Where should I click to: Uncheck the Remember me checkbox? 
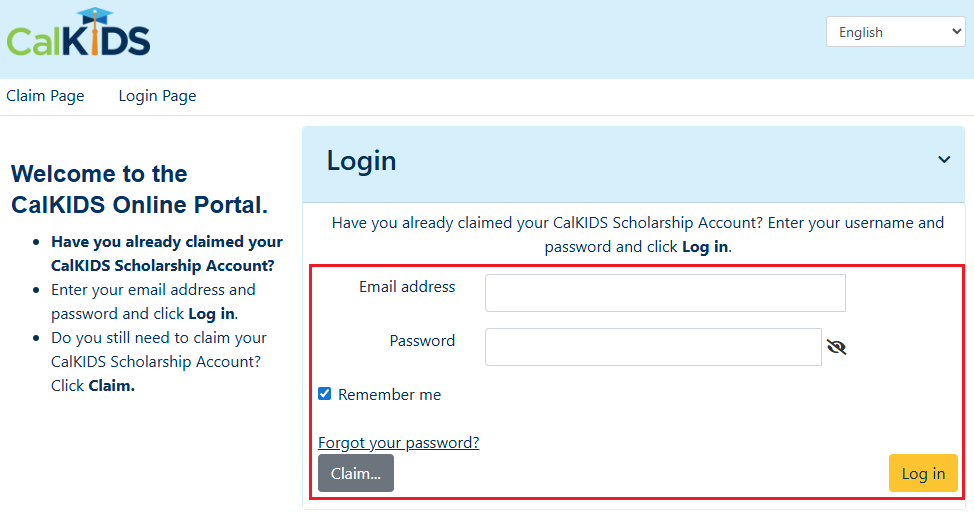pos(325,394)
